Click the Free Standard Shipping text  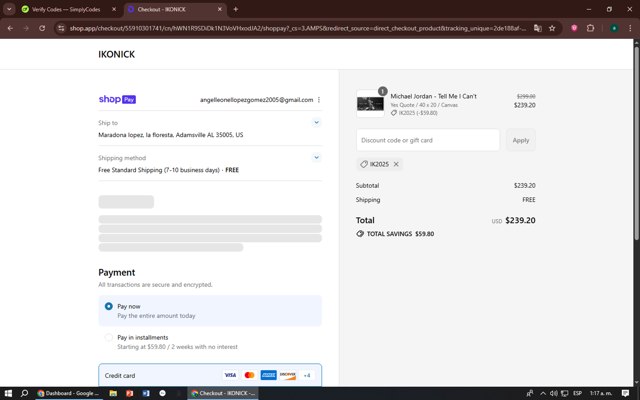[169, 170]
